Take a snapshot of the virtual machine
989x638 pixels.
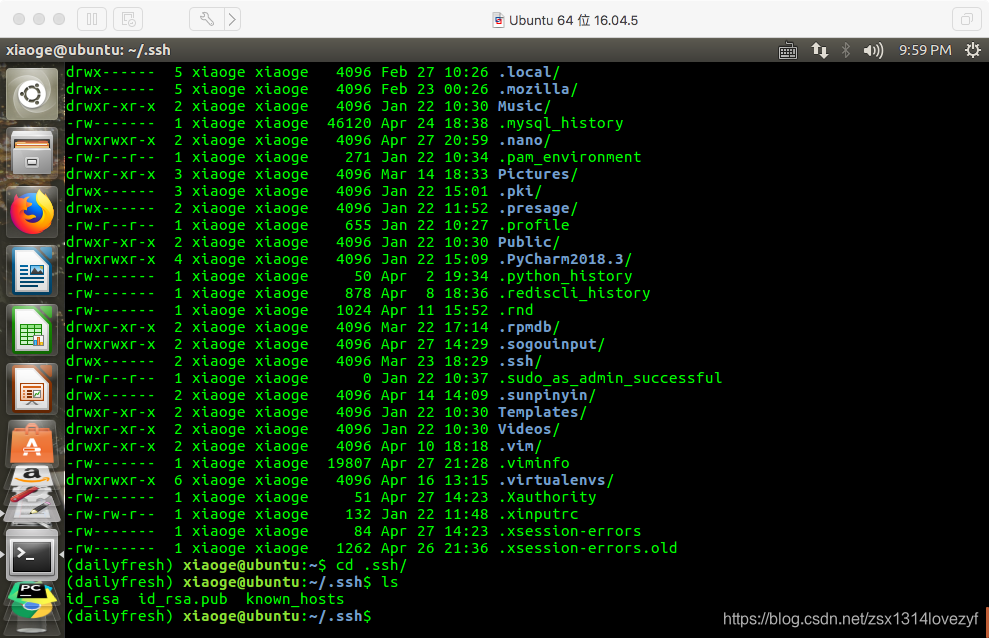tap(128, 20)
